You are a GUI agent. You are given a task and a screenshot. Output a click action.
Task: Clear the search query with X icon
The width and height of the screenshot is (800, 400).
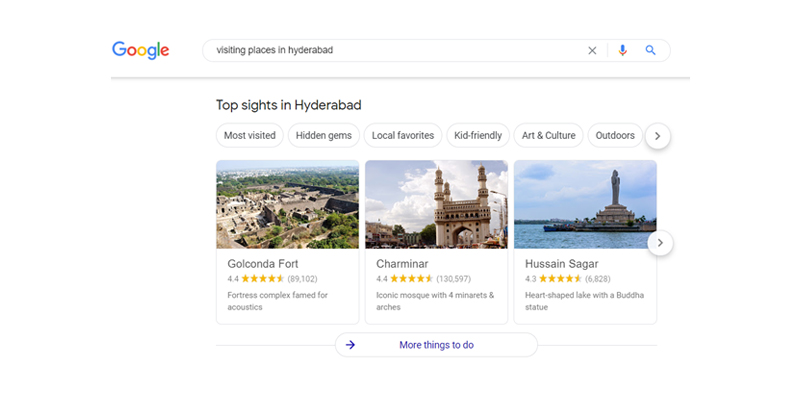(x=592, y=51)
